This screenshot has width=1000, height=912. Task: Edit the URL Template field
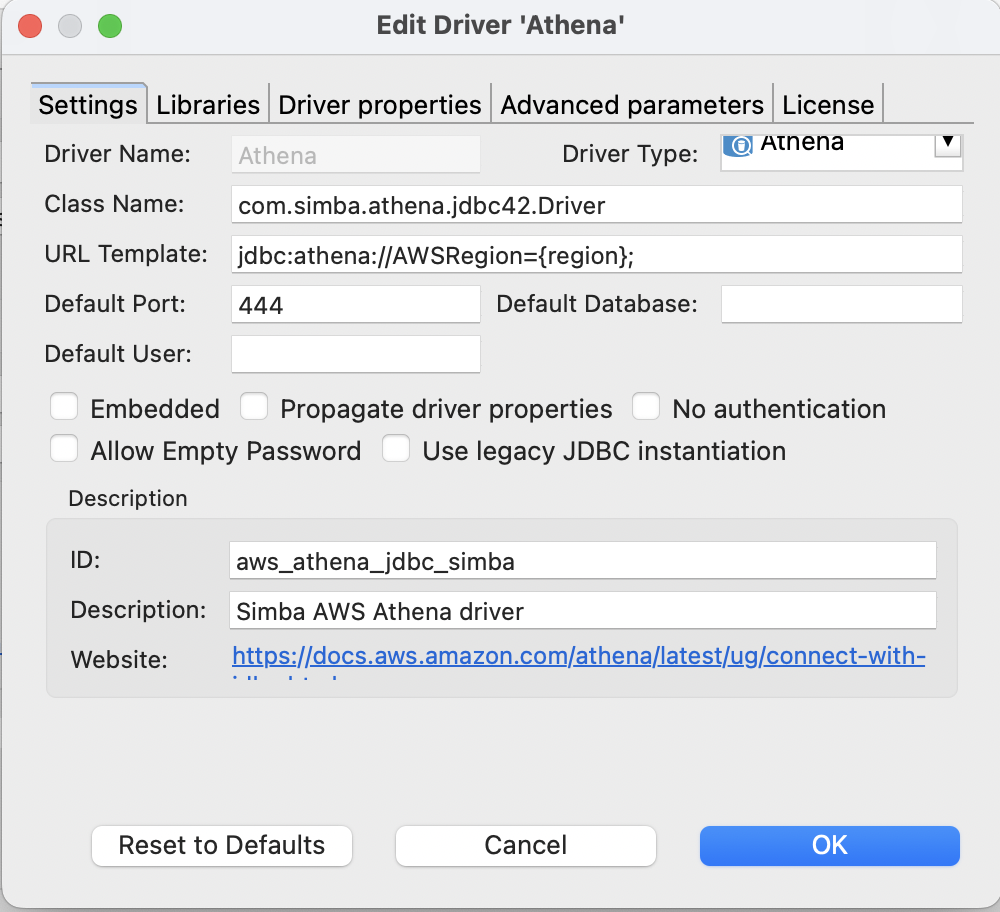tap(596, 254)
